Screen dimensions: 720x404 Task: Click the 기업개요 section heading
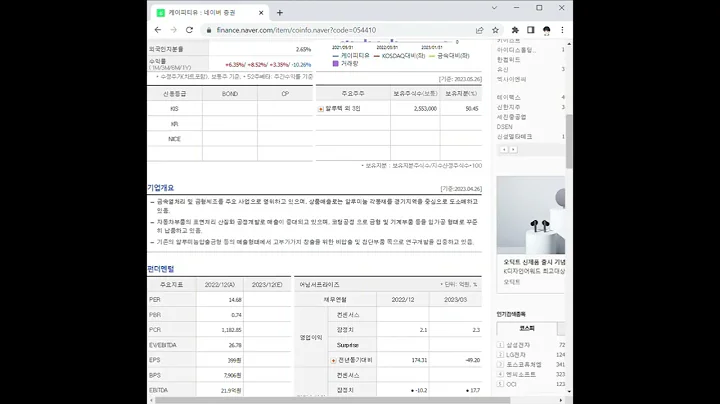tap(160, 188)
